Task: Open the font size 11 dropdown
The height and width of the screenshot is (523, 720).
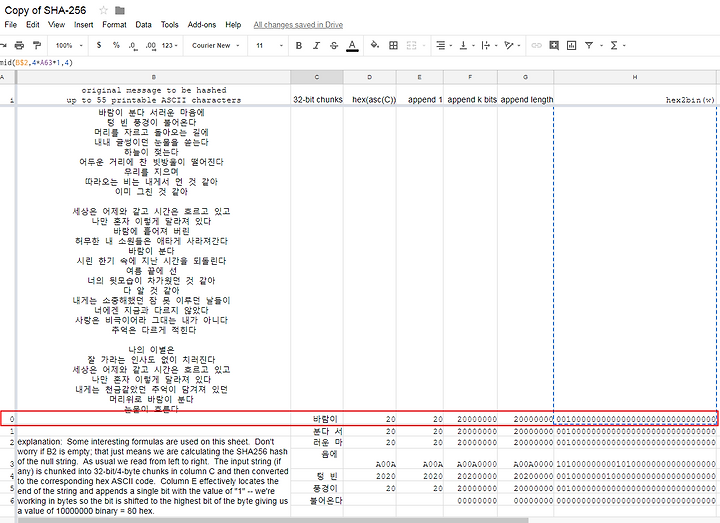Action: pos(269,45)
